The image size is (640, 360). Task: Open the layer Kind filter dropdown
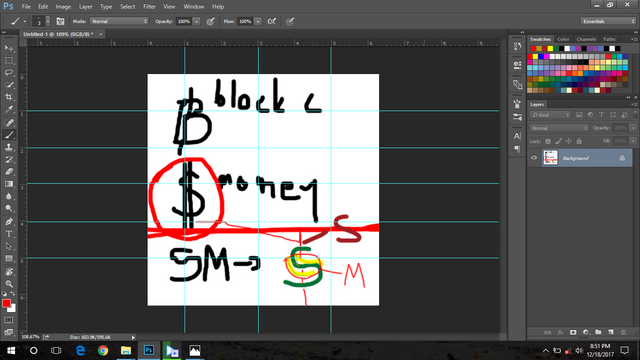click(x=550, y=115)
